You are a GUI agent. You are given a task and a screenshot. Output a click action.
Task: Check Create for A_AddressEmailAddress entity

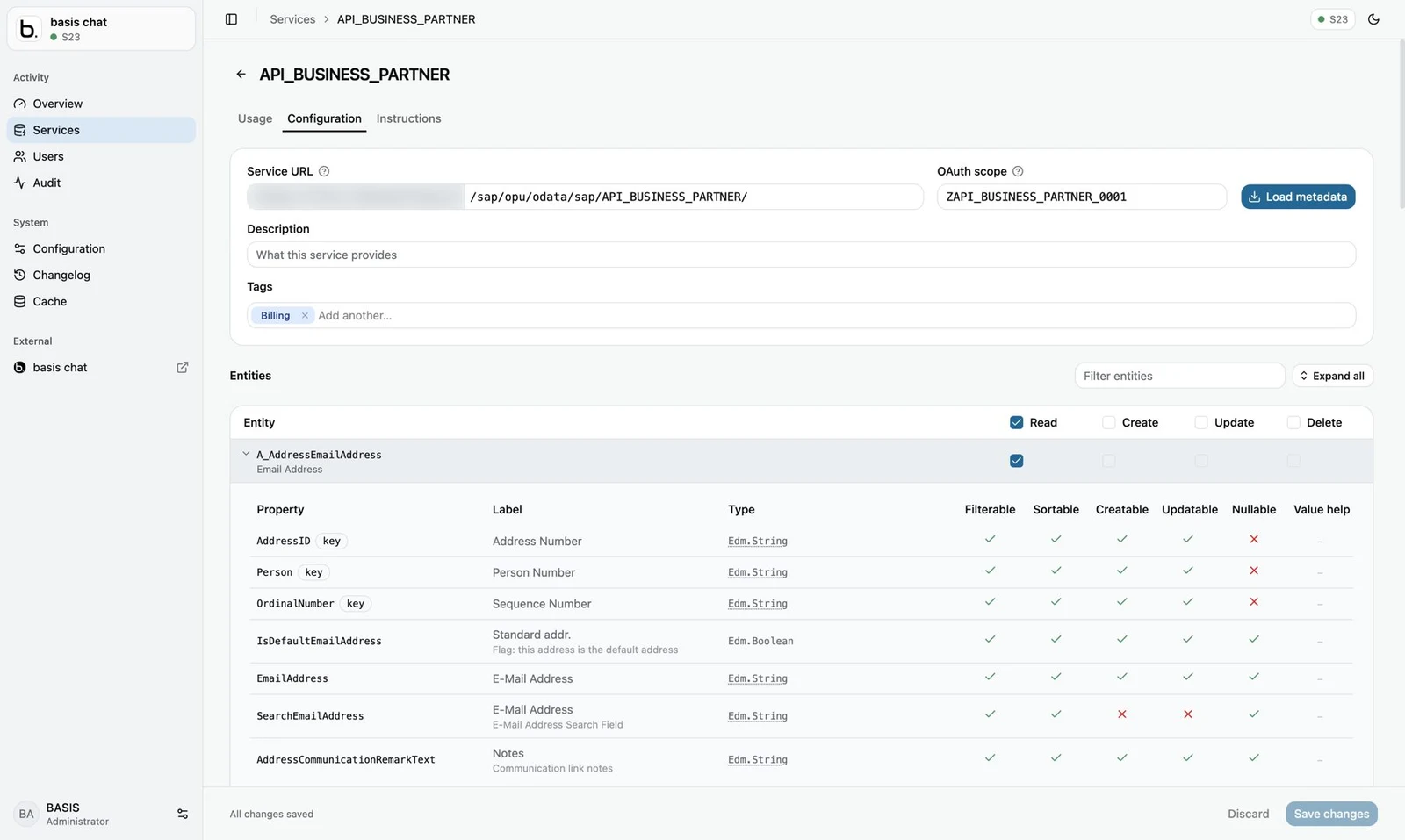[x=1109, y=461]
